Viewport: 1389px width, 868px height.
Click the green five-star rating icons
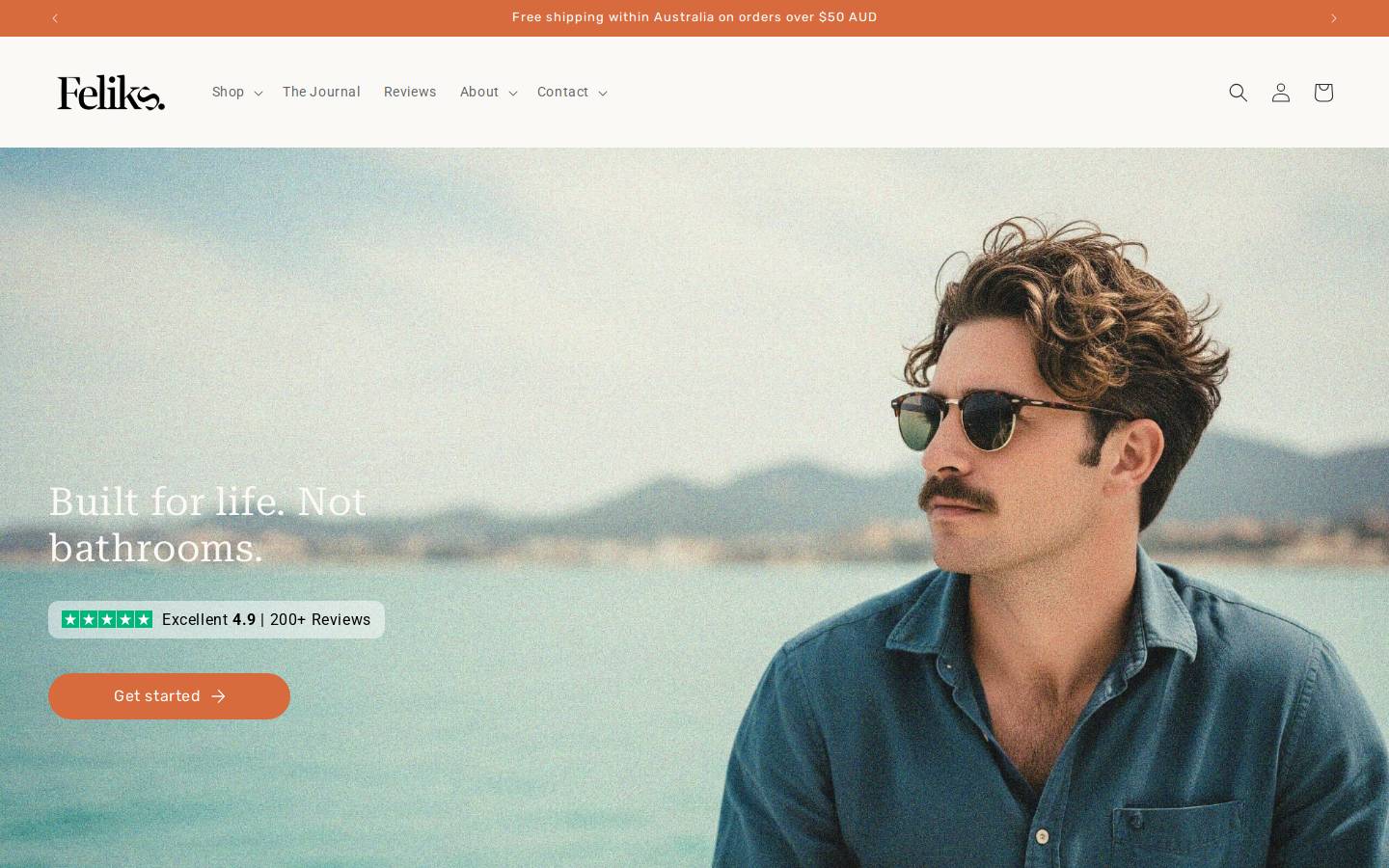[107, 619]
